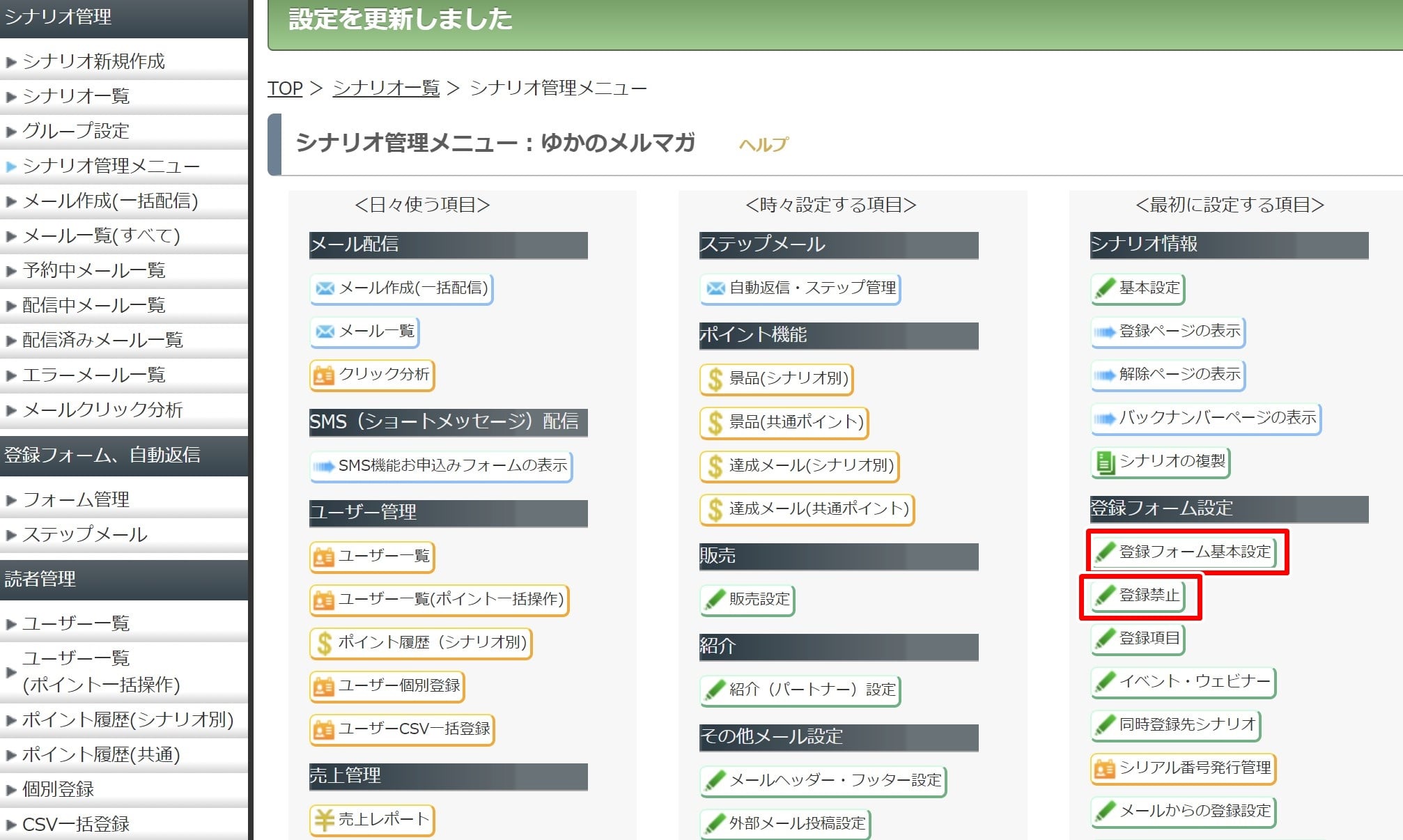Image resolution: width=1403 pixels, height=840 pixels.
Task: Open 配信済みメール一覧 in sidebar
Action: tap(124, 340)
